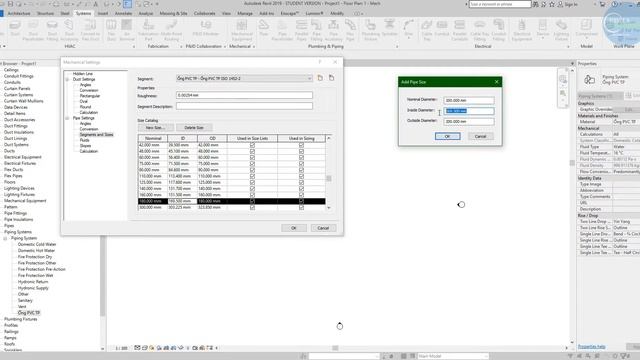Toggle Used in Sizing for 75.000 mm row
The height and width of the screenshot is (360, 640).
point(301,164)
